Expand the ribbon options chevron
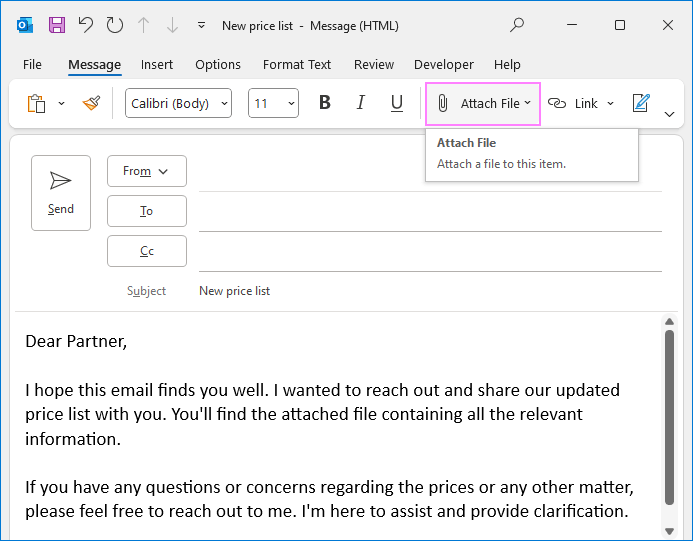693x541 pixels. (670, 114)
